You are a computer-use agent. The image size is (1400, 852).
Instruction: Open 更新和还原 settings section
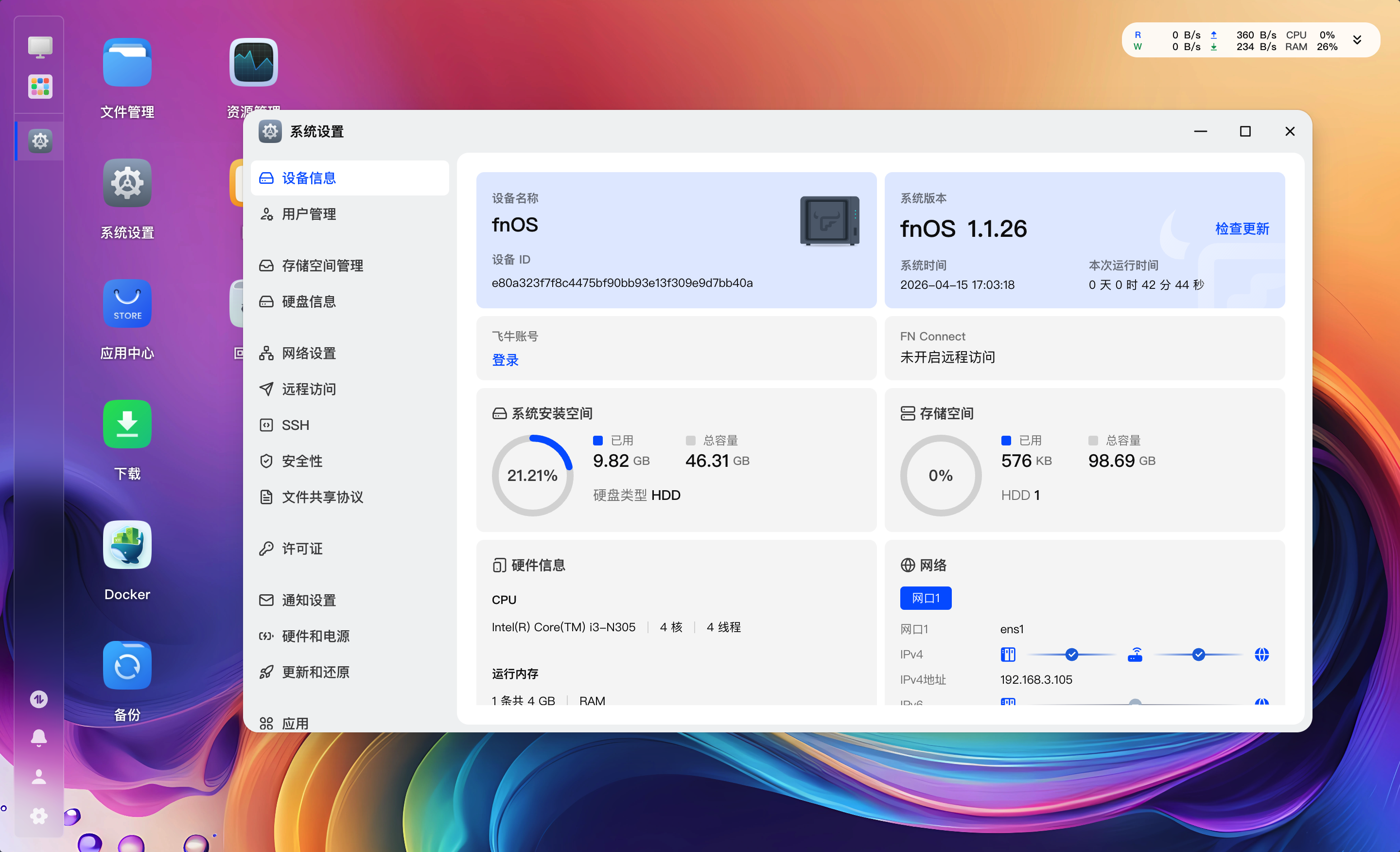tap(315, 672)
